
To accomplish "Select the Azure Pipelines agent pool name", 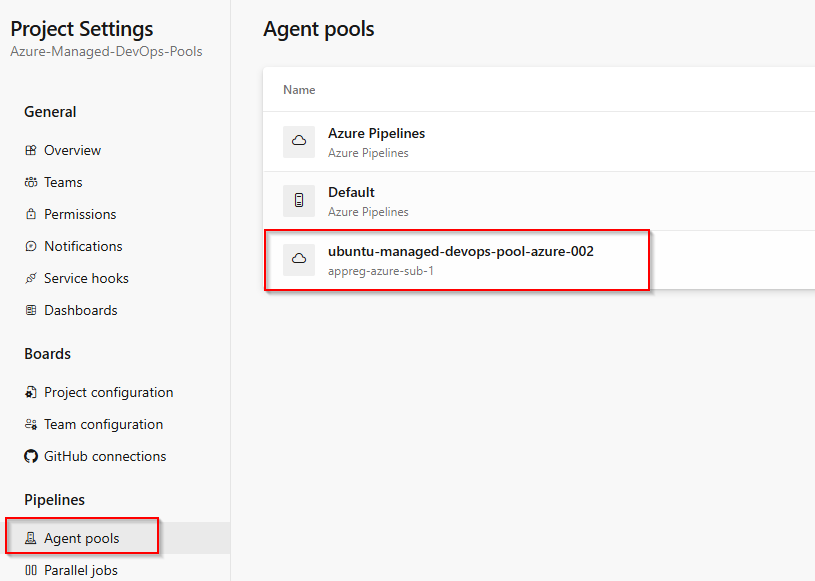I will [x=376, y=133].
